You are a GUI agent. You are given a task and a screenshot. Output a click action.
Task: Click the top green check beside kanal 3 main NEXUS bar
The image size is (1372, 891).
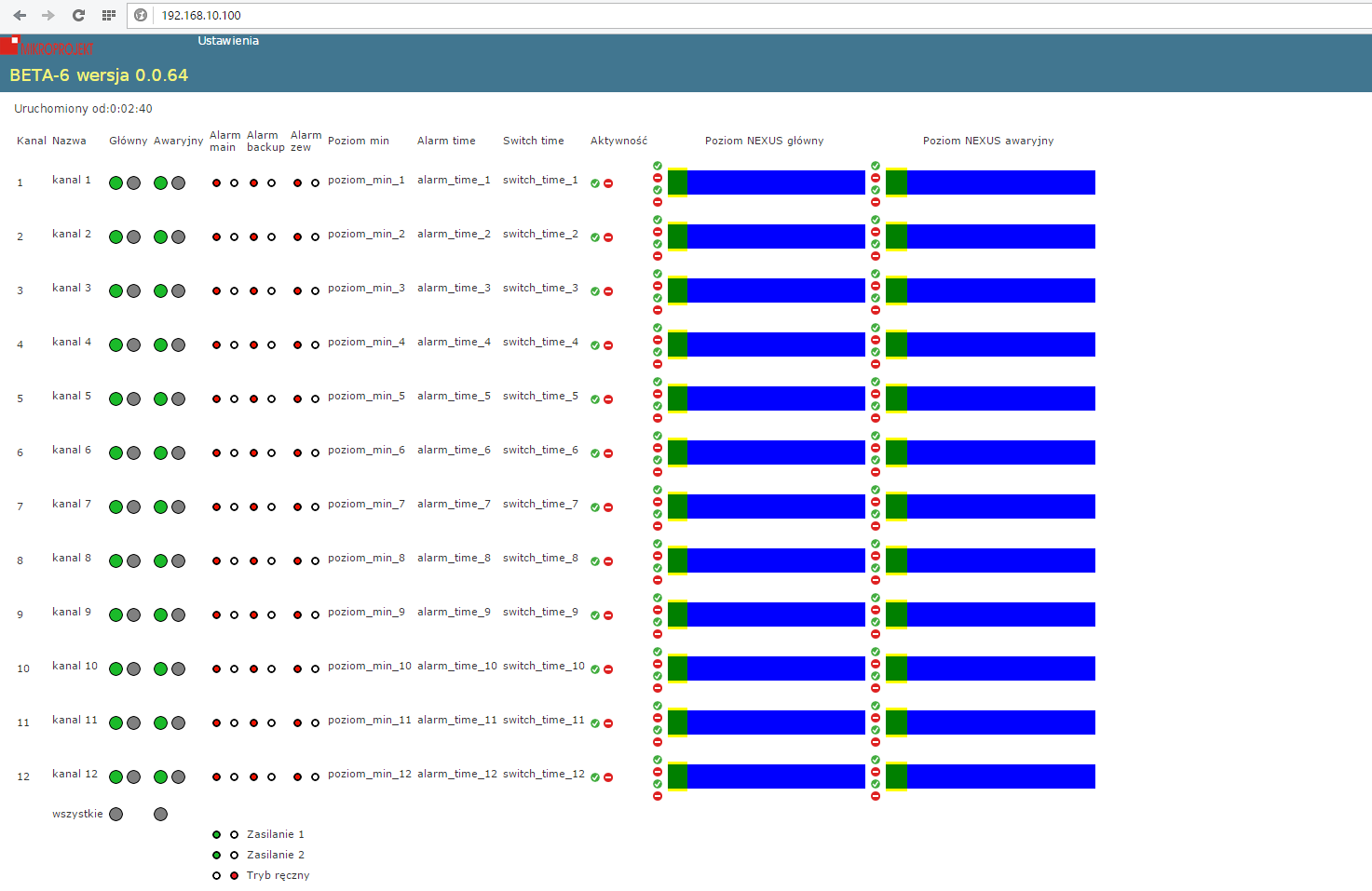(x=658, y=274)
